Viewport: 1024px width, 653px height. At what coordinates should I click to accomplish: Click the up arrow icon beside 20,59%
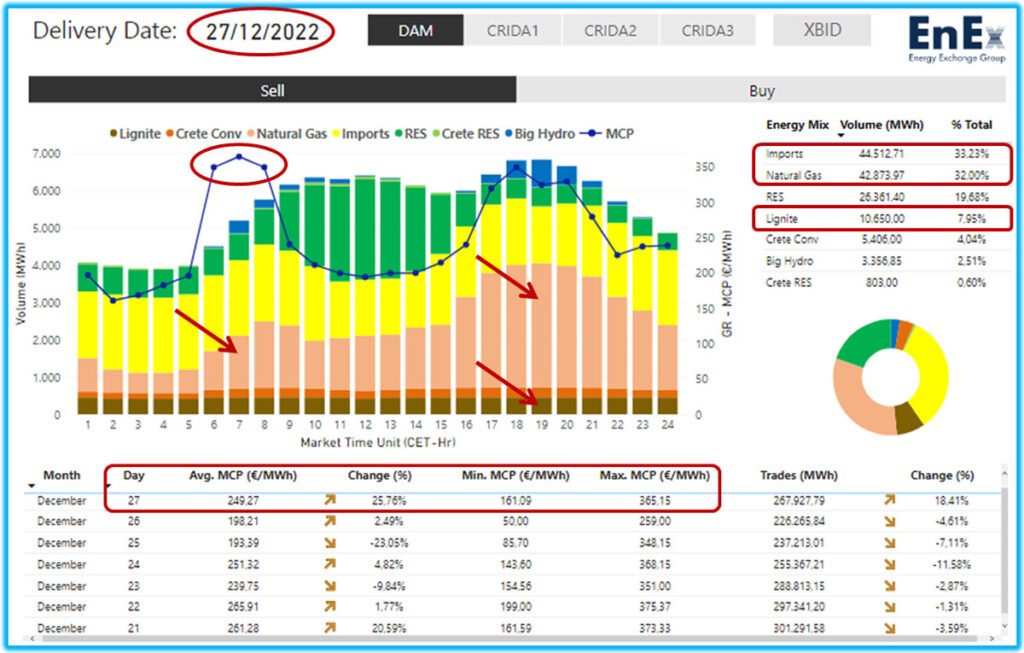pyautogui.click(x=330, y=628)
